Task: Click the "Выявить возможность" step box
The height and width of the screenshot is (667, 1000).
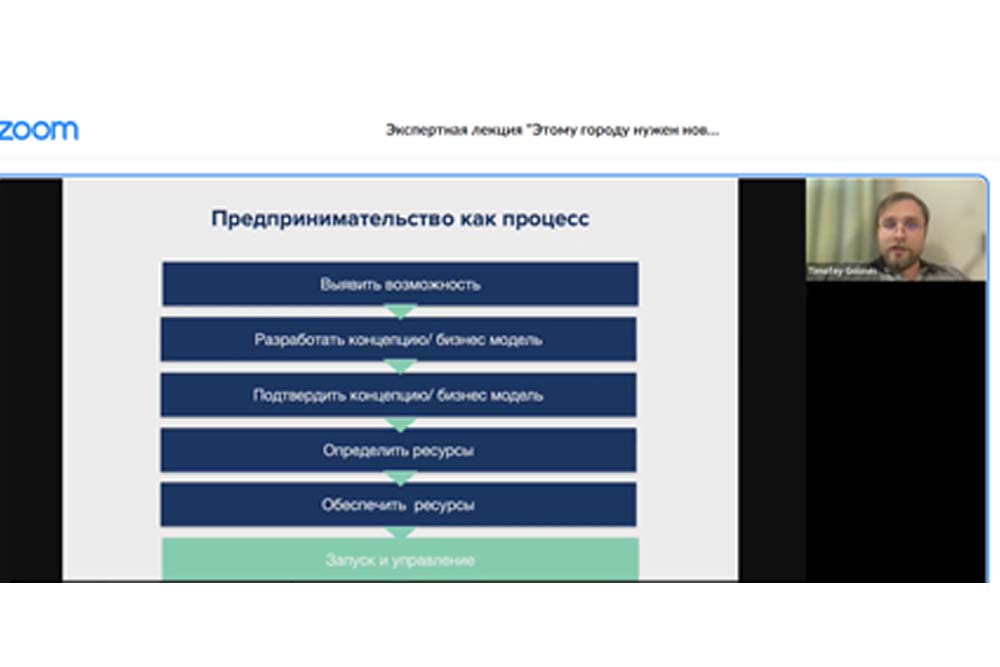Action: 400,284
